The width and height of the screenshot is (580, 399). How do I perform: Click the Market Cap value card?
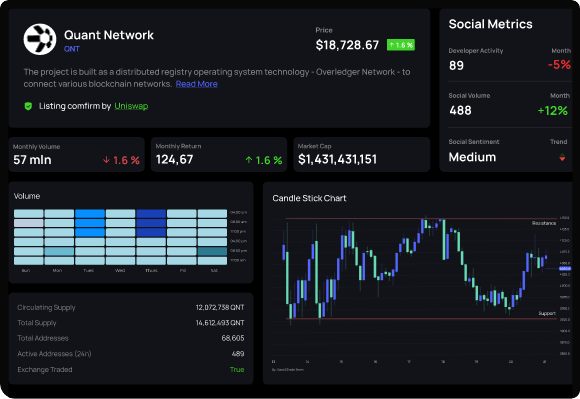coord(361,155)
